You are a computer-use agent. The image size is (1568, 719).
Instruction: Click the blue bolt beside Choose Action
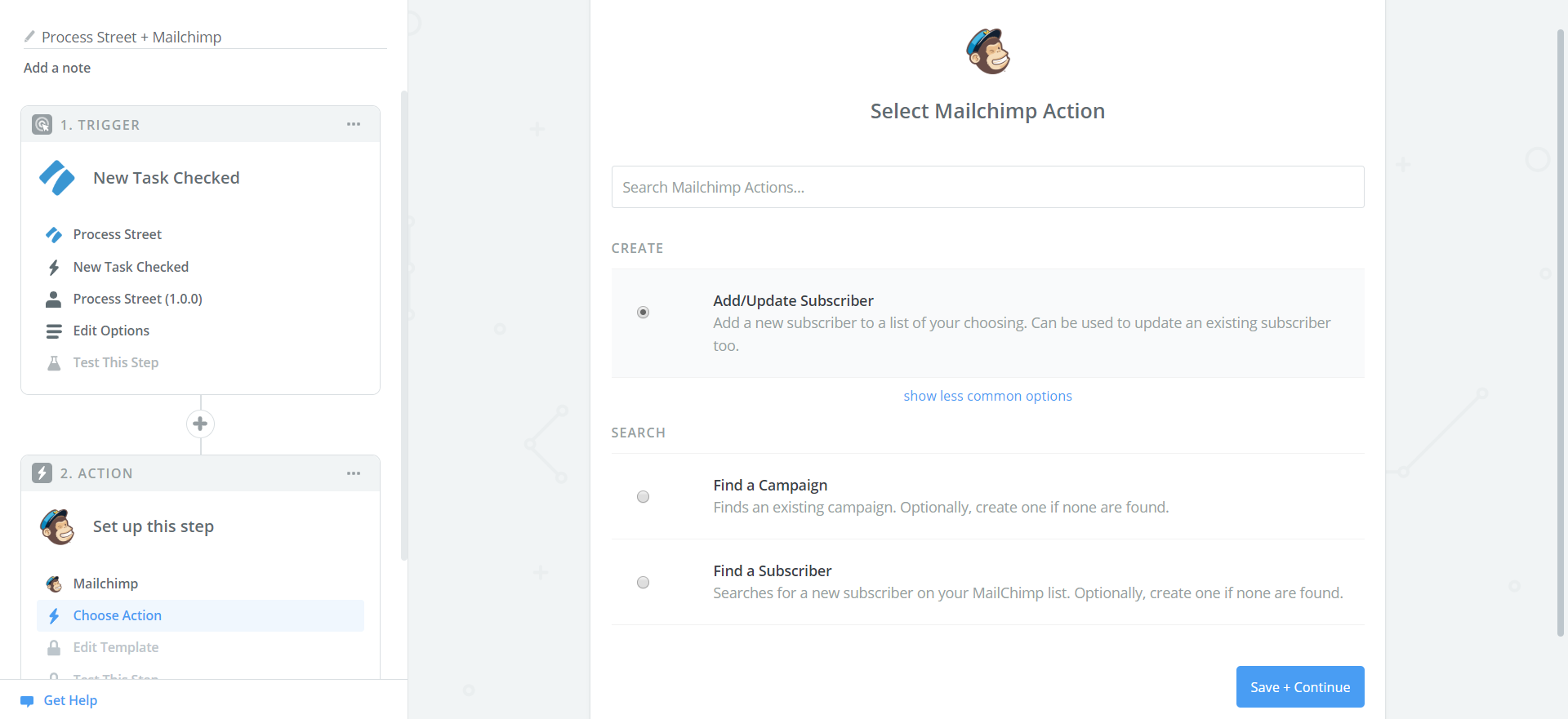point(54,615)
